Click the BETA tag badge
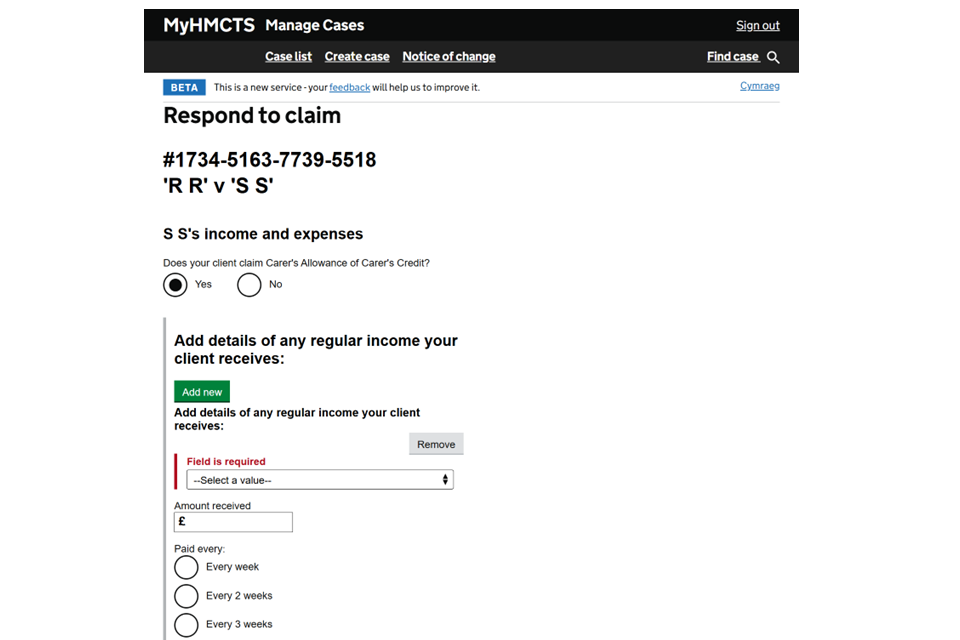The image size is (960, 640). pos(184,87)
